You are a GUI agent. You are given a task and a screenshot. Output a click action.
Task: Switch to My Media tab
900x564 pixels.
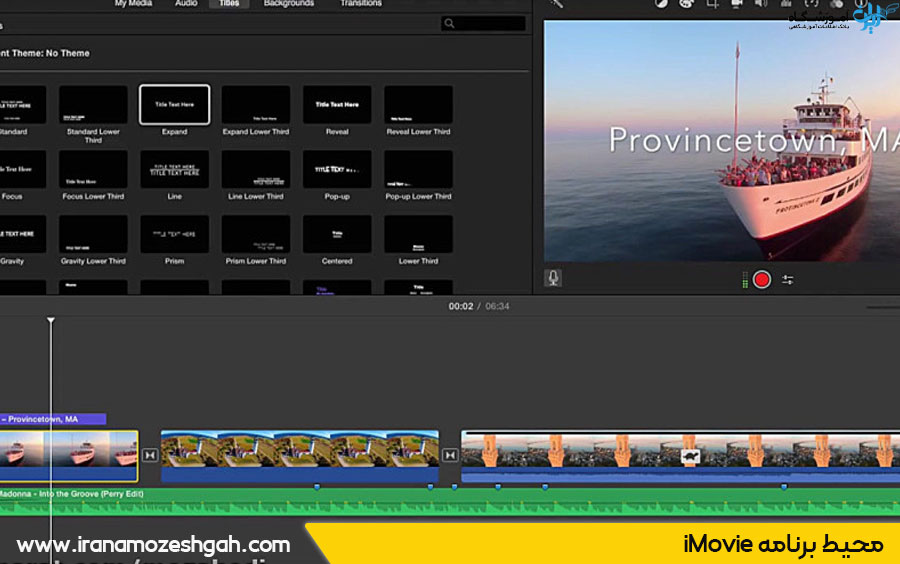pos(133,3)
